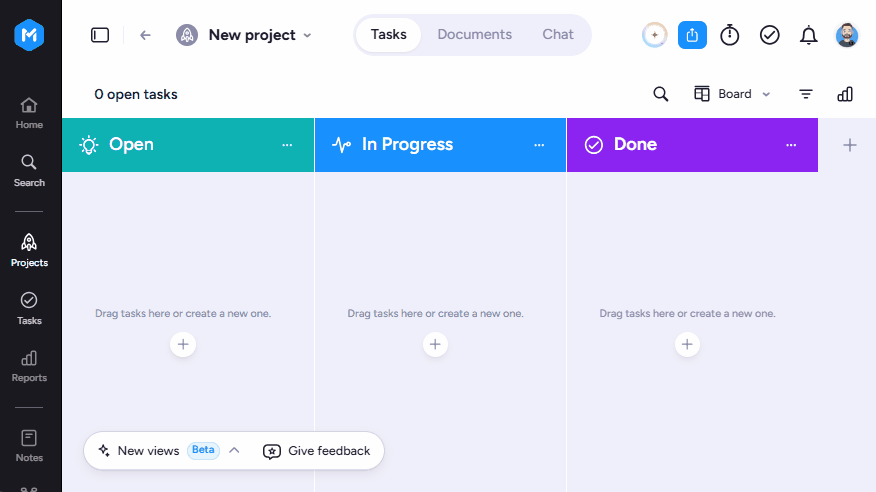
Task: Add task in the Open column
Action: tap(183, 345)
